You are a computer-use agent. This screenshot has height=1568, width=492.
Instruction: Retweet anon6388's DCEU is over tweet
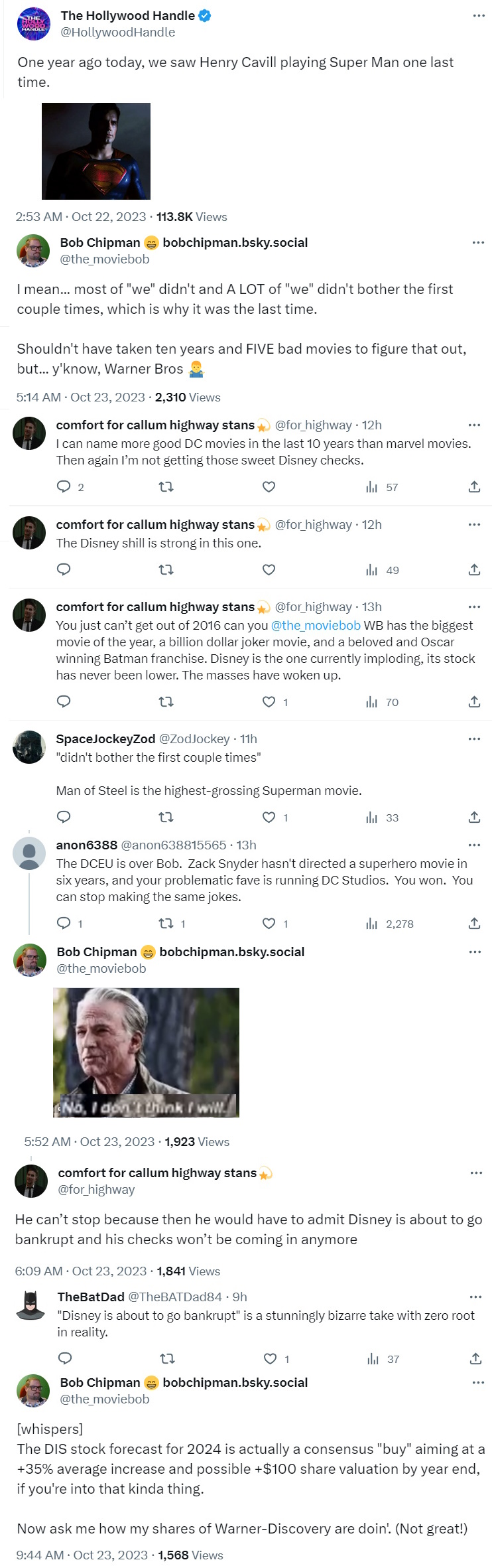[166, 924]
